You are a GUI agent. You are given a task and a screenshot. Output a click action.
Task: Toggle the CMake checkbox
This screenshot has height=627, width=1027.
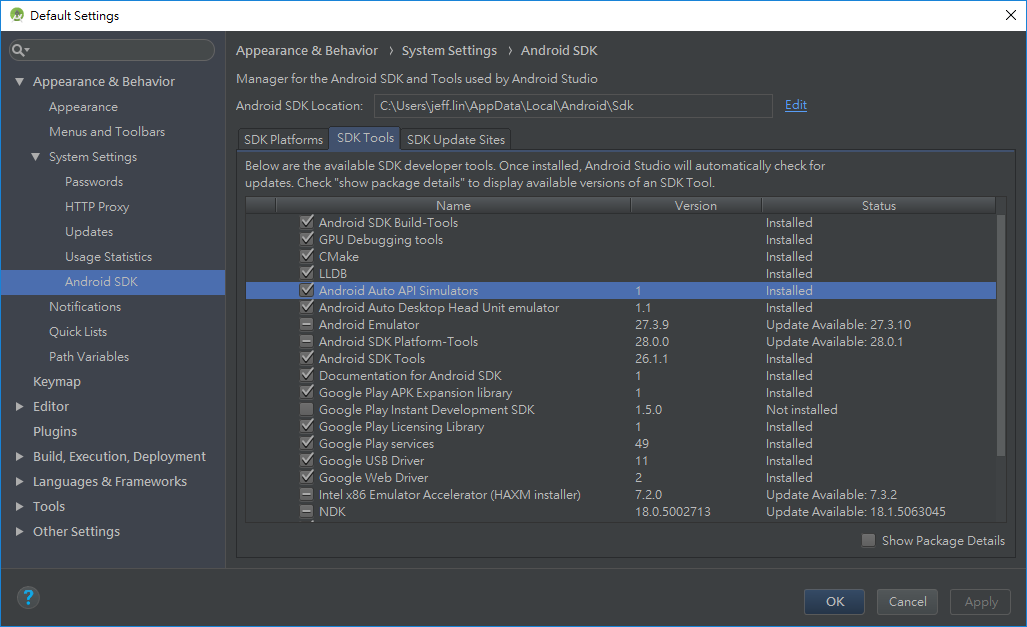coord(307,256)
